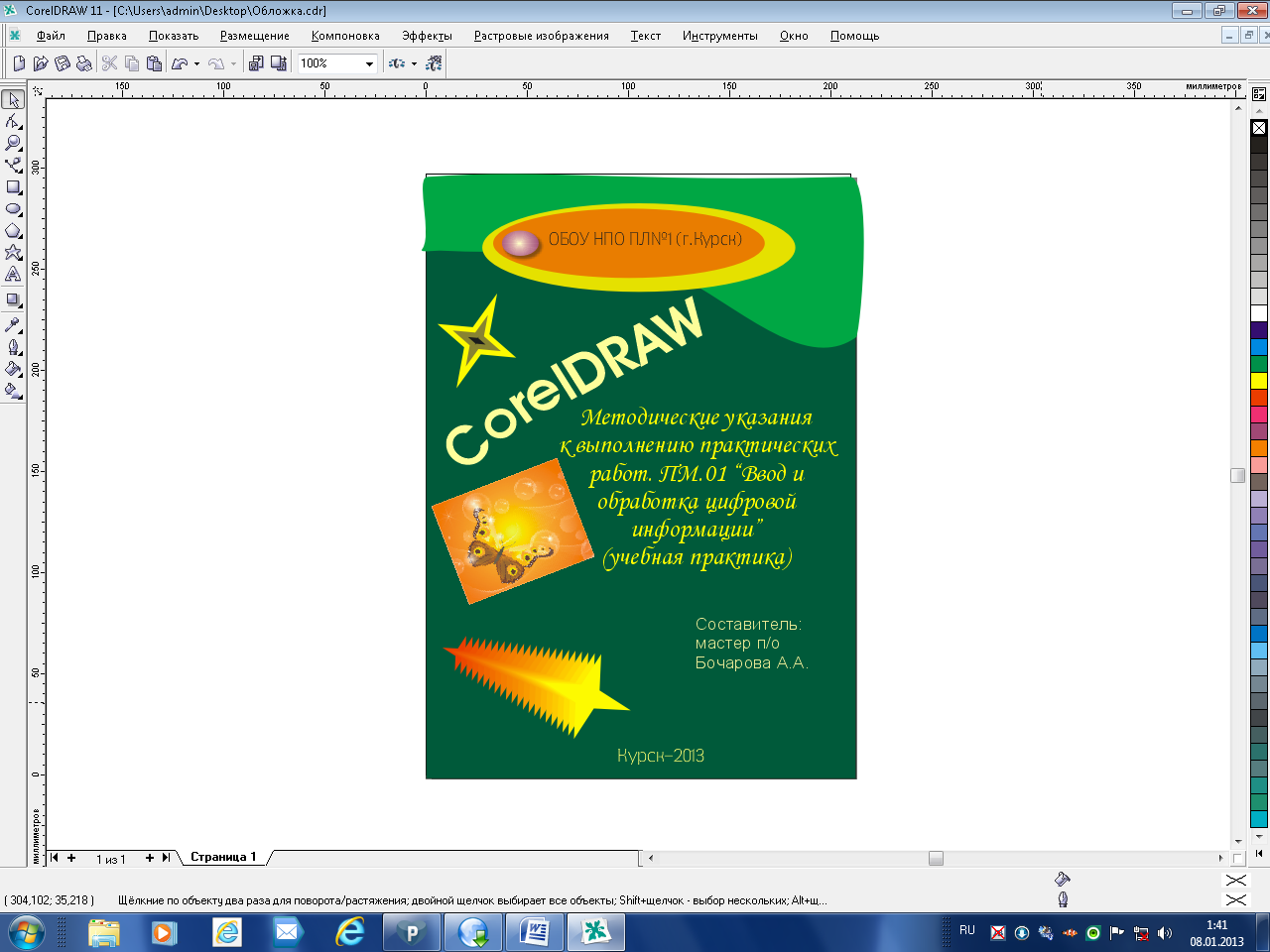The height and width of the screenshot is (952, 1270).
Task: Select the Text tool
Action: pyautogui.click(x=13, y=274)
